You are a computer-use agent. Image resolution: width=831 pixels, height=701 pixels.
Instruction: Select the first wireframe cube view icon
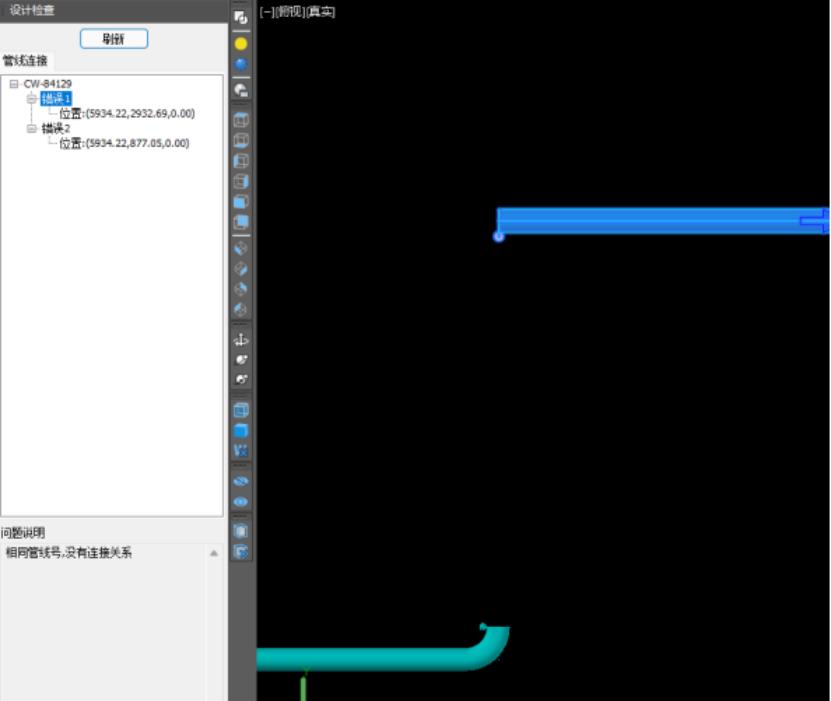coord(241,120)
